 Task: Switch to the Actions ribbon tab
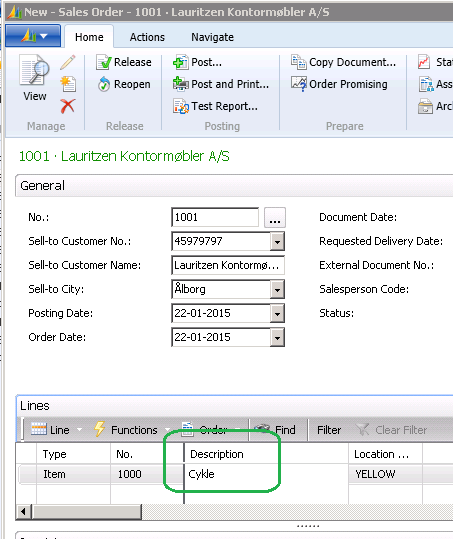147,37
